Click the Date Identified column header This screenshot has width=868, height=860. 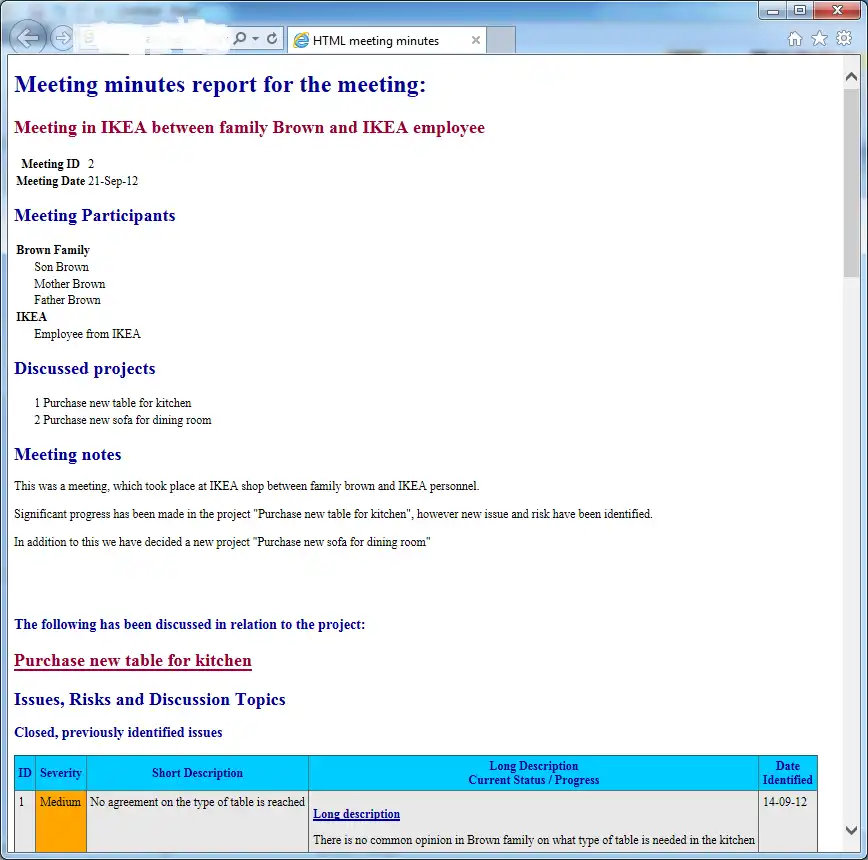788,773
